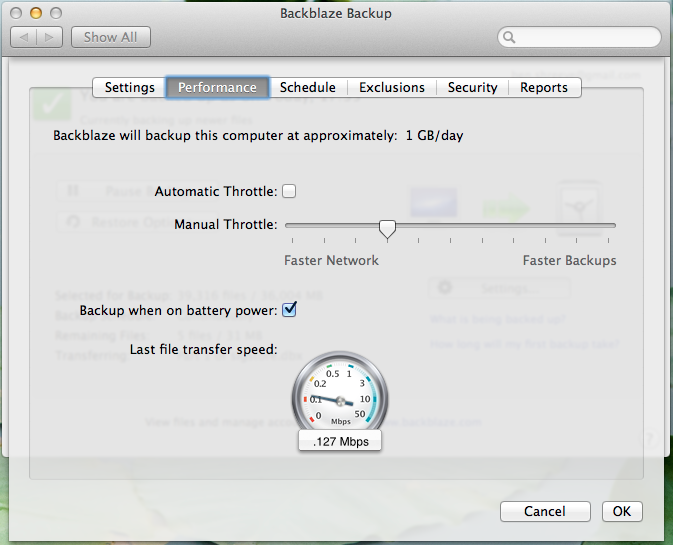Select the Performance tab
This screenshot has height=545, width=673.
[x=217, y=88]
